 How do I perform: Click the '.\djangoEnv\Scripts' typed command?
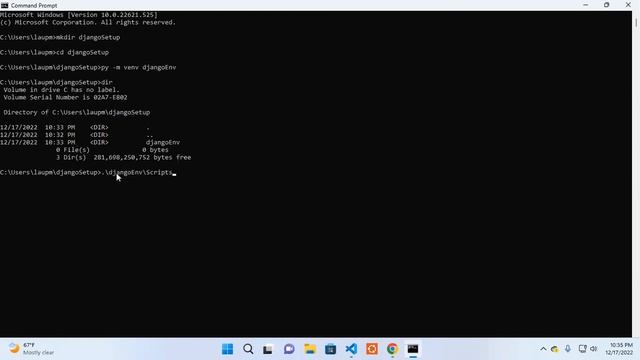point(137,172)
